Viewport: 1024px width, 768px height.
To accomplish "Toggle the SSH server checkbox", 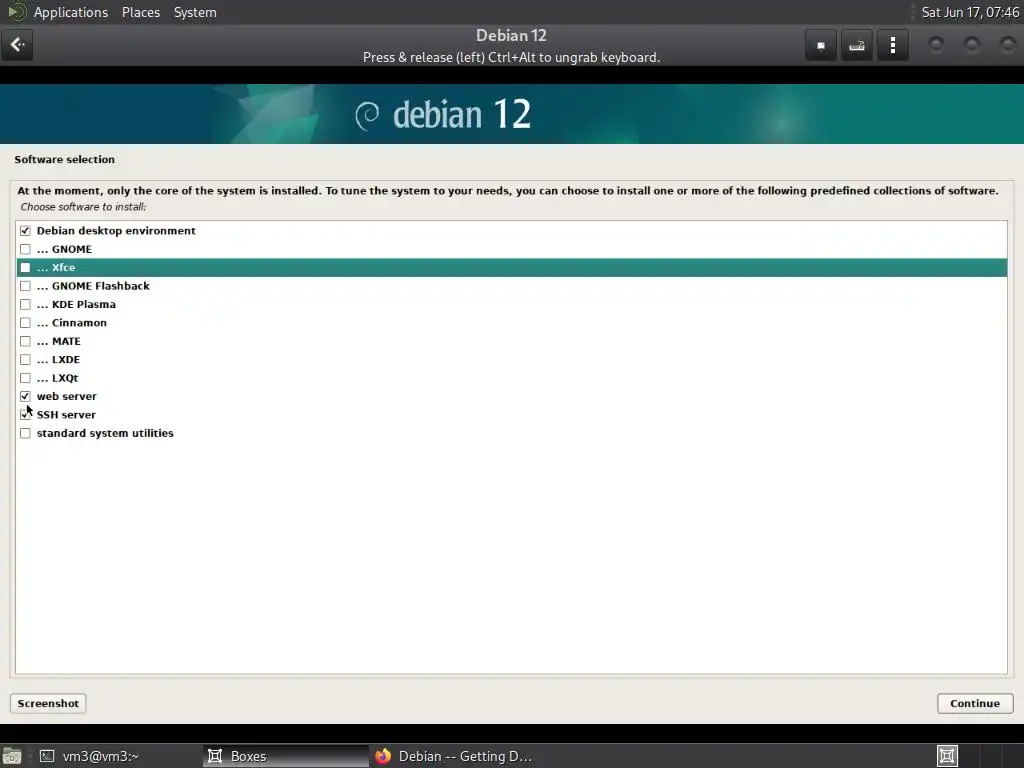I will point(25,414).
